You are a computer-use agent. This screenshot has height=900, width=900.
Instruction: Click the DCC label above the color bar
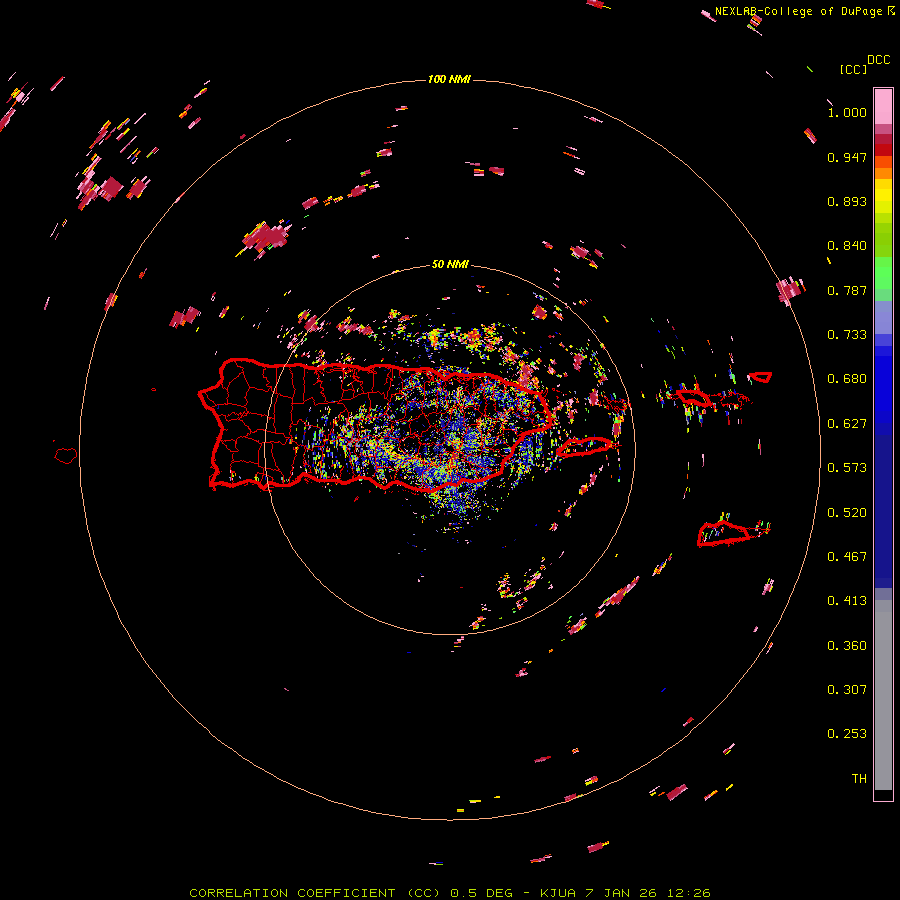tap(879, 60)
